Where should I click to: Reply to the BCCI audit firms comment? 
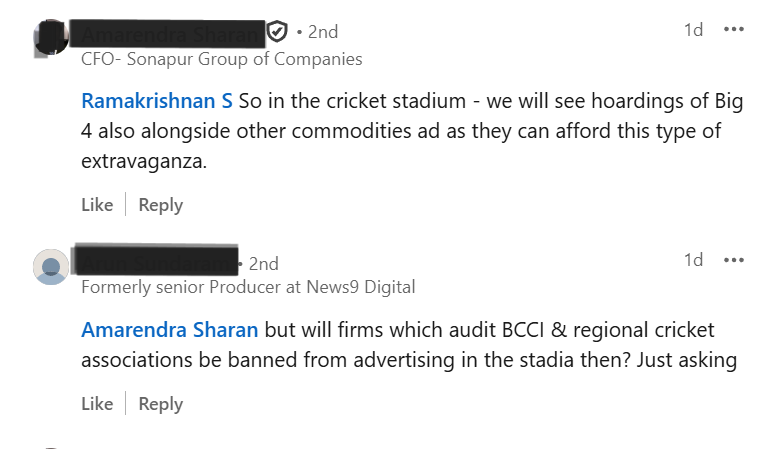[160, 404]
